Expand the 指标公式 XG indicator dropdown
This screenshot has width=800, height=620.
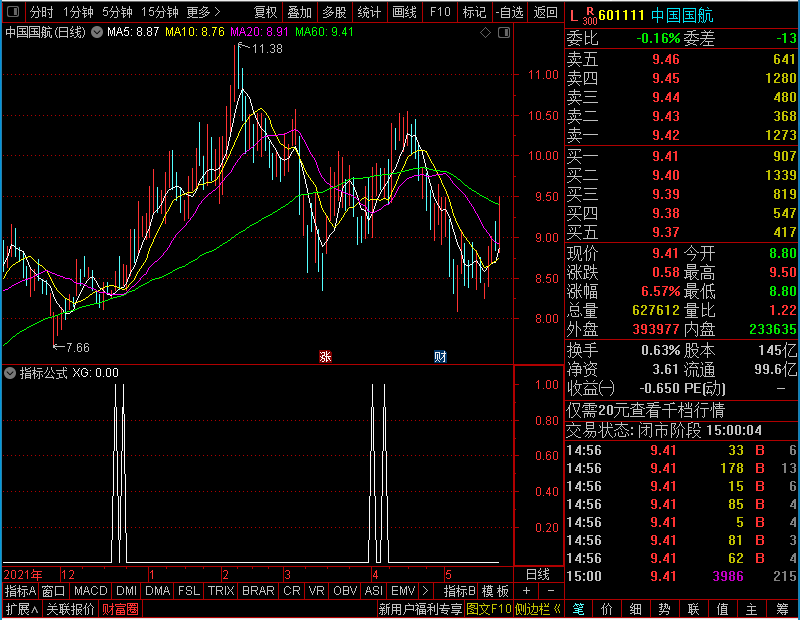pyautogui.click(x=10, y=373)
